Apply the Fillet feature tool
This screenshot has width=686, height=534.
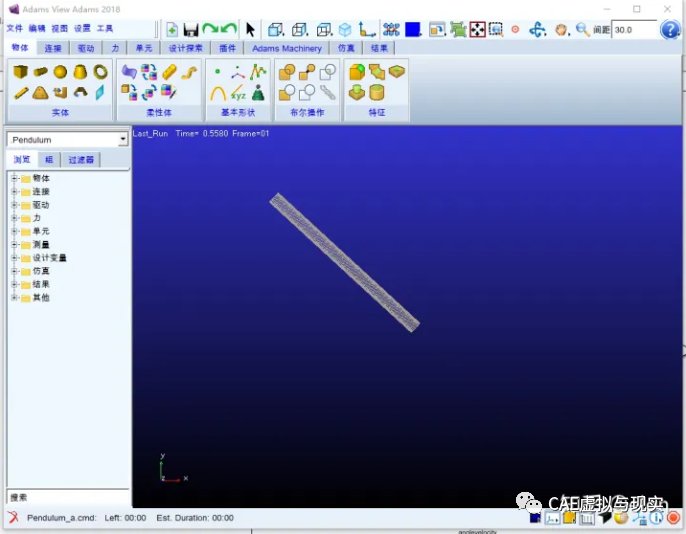point(357,72)
